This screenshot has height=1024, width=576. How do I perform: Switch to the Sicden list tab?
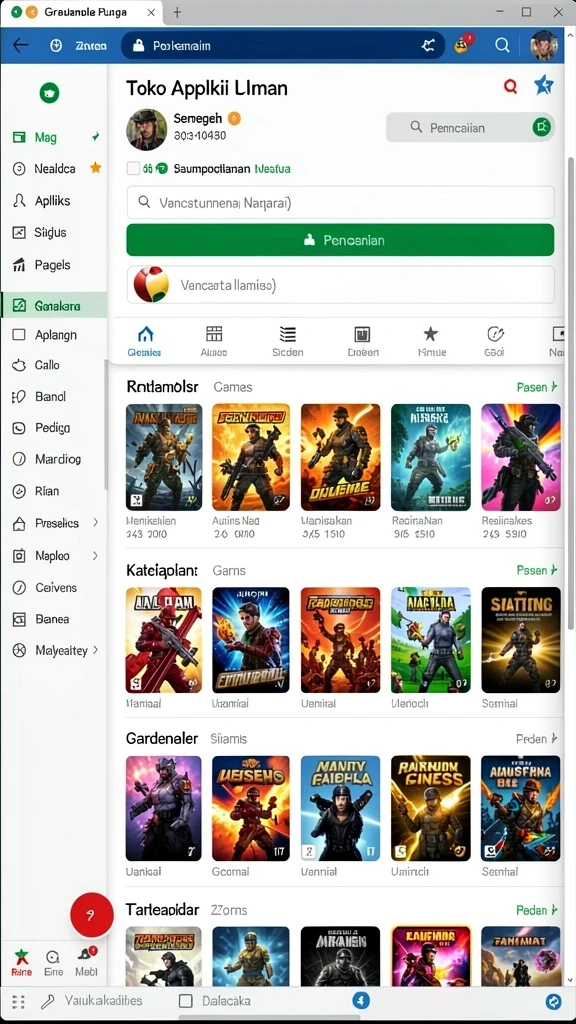tap(287, 342)
